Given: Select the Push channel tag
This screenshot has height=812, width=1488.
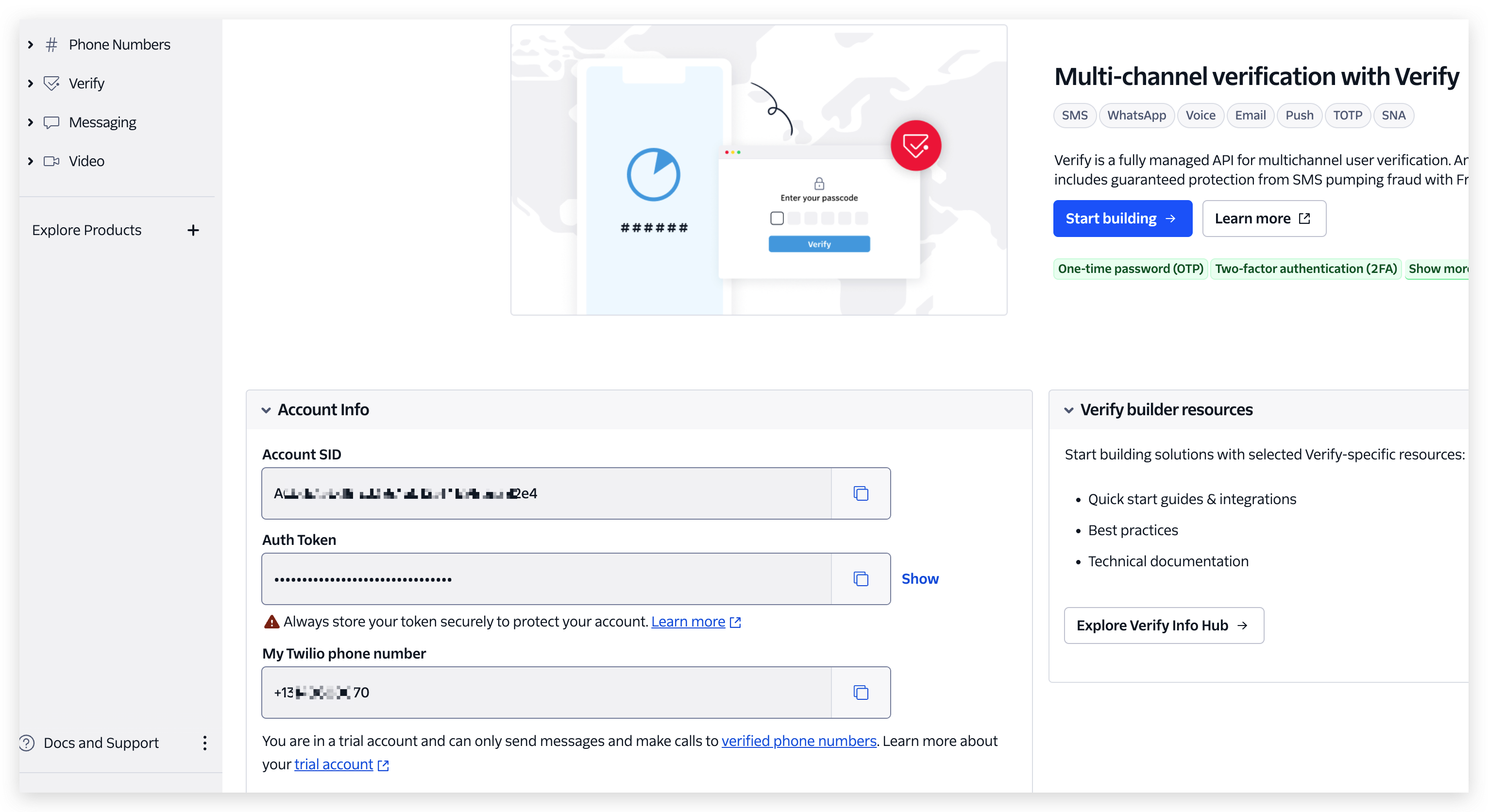Looking at the screenshot, I should [x=1299, y=116].
